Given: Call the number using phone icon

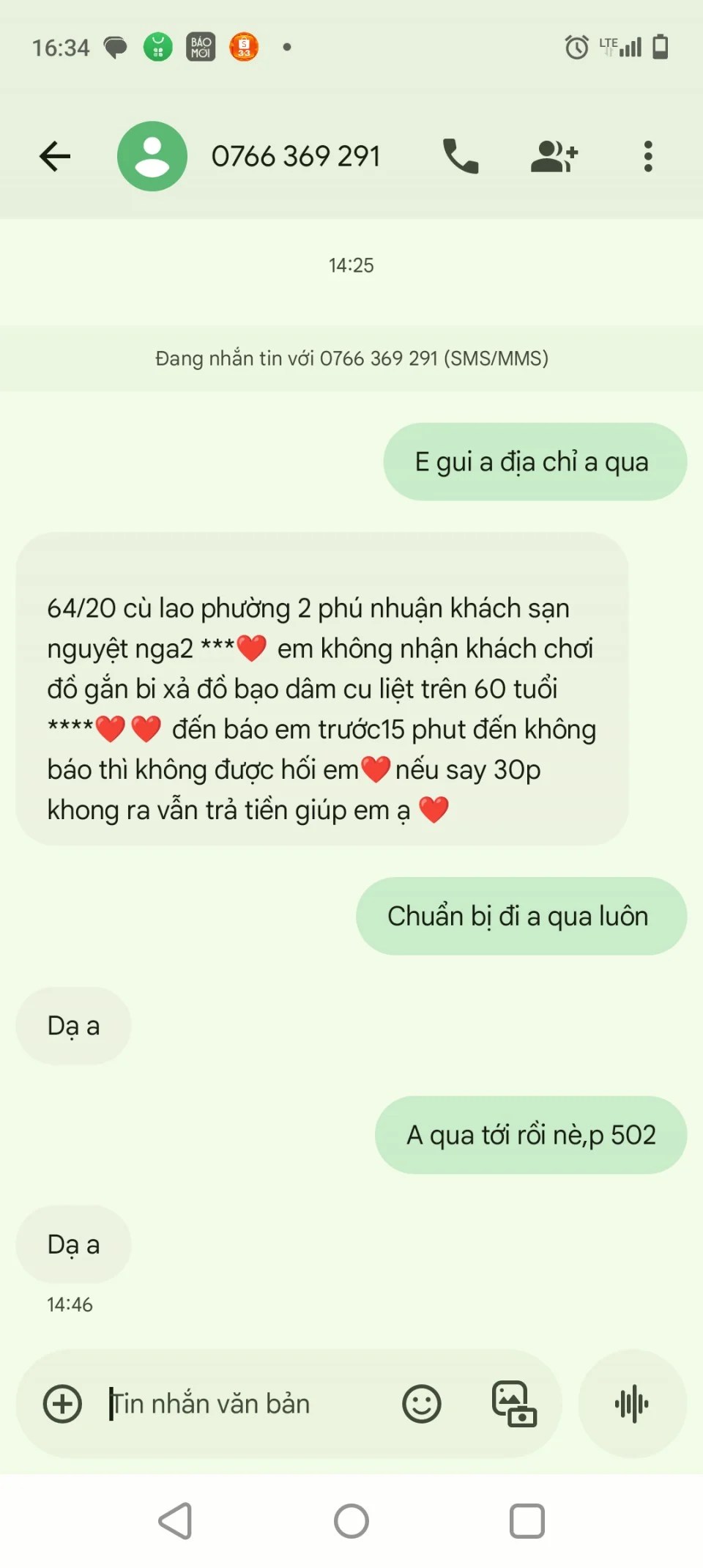Looking at the screenshot, I should click(x=461, y=156).
